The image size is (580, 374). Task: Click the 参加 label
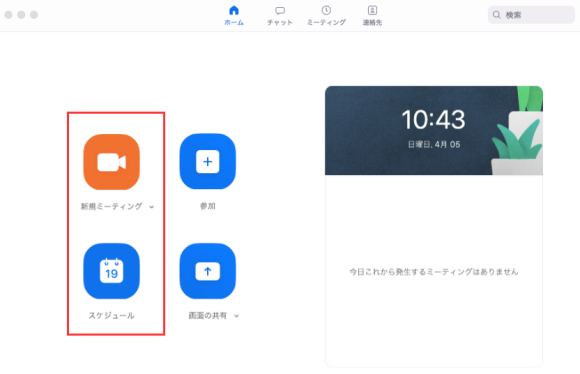click(x=208, y=206)
